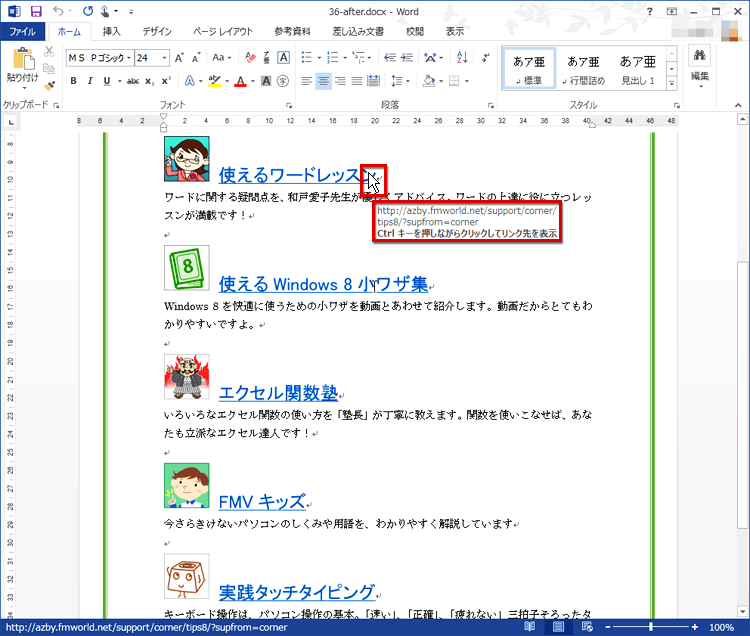The height and width of the screenshot is (636, 750).
Task: Click the decrease indent icon
Action: (390, 58)
